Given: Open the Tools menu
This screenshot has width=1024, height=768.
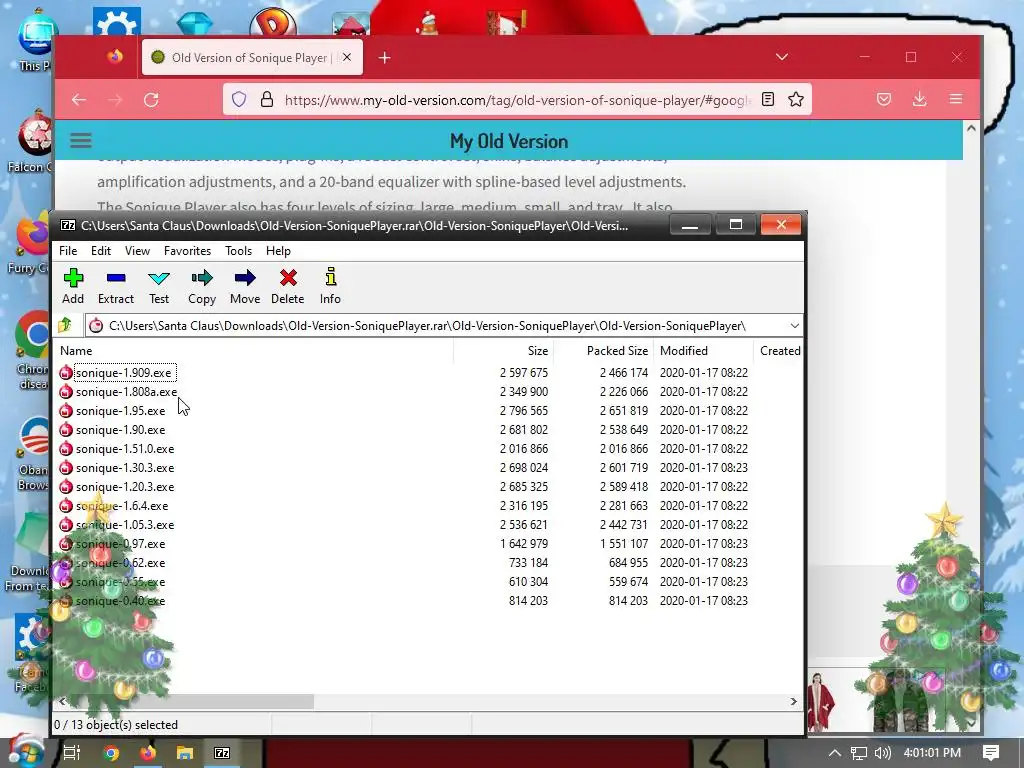Looking at the screenshot, I should click(x=238, y=251).
